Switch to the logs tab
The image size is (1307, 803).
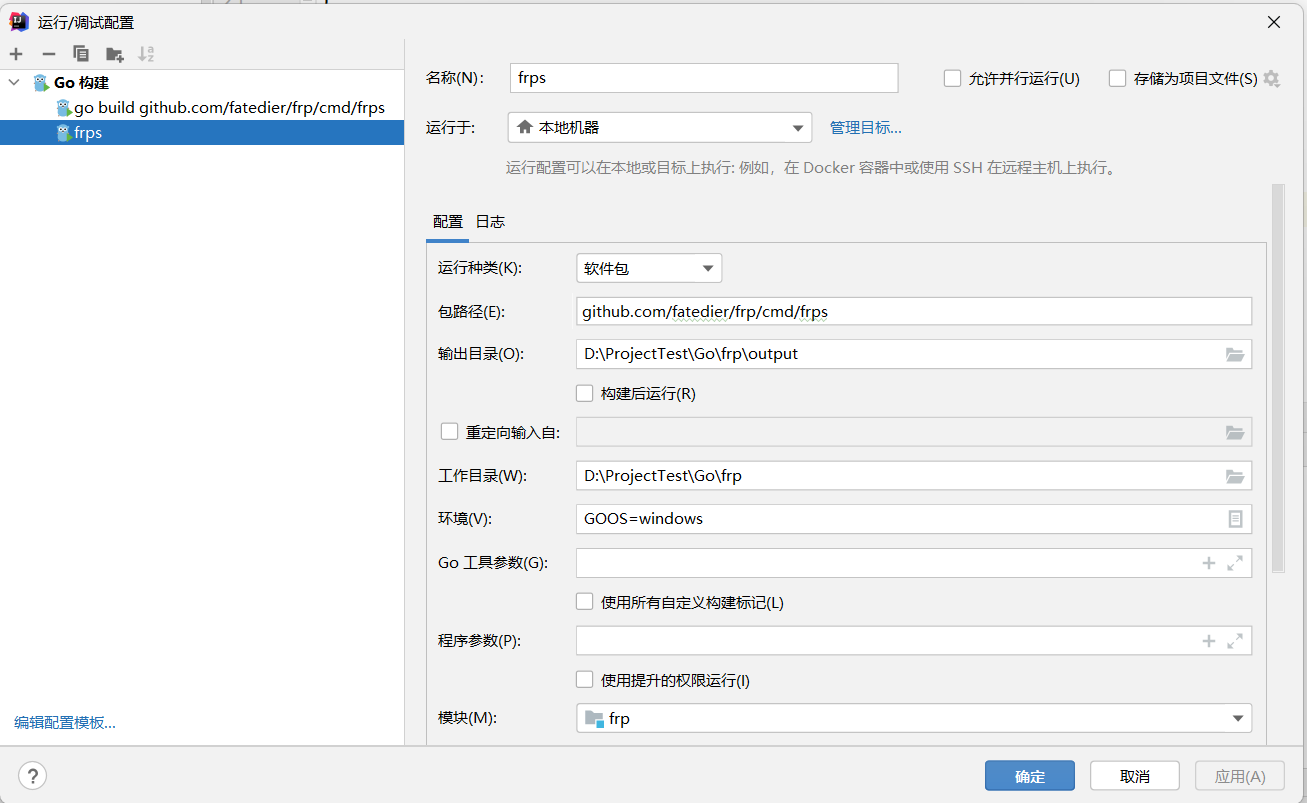[x=490, y=221]
